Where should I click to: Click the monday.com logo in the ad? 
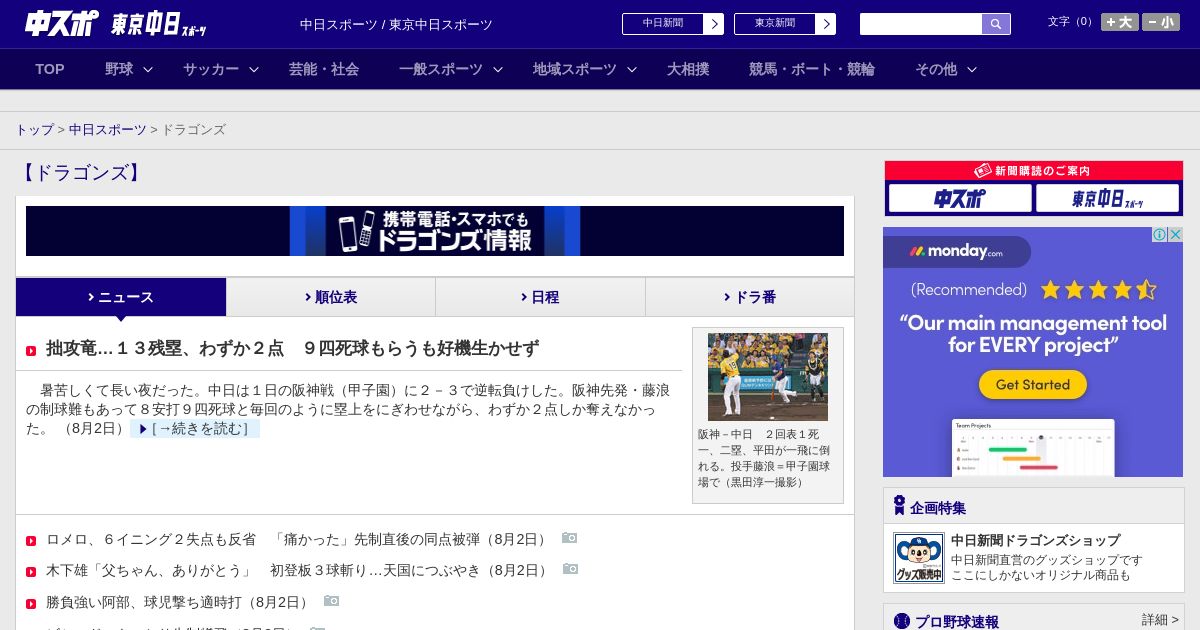point(956,252)
